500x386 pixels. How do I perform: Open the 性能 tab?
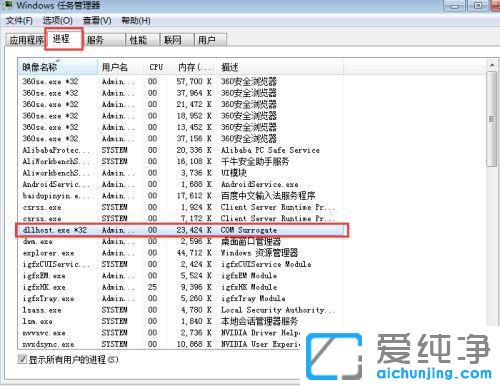(x=143, y=40)
